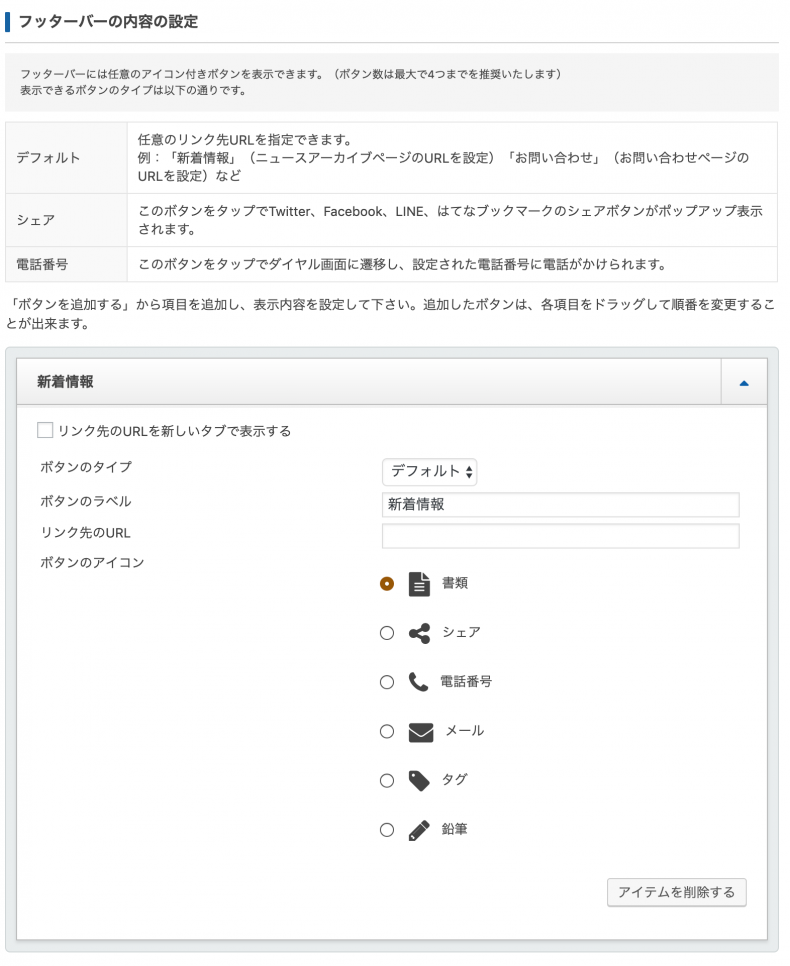
Task: Focus the ボタンのラベル text field
Action: tap(560, 505)
